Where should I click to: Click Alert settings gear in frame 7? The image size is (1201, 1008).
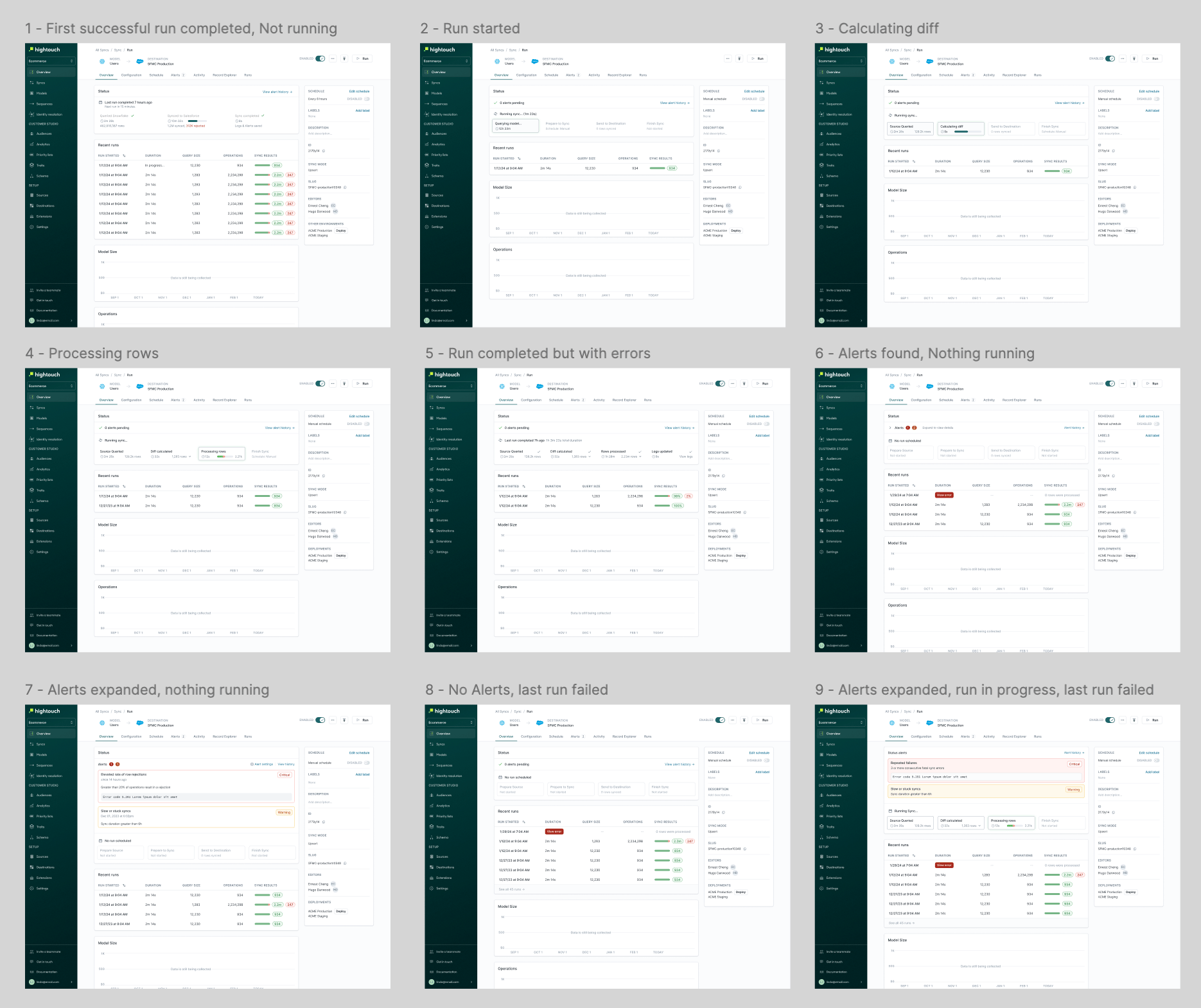coord(252,764)
